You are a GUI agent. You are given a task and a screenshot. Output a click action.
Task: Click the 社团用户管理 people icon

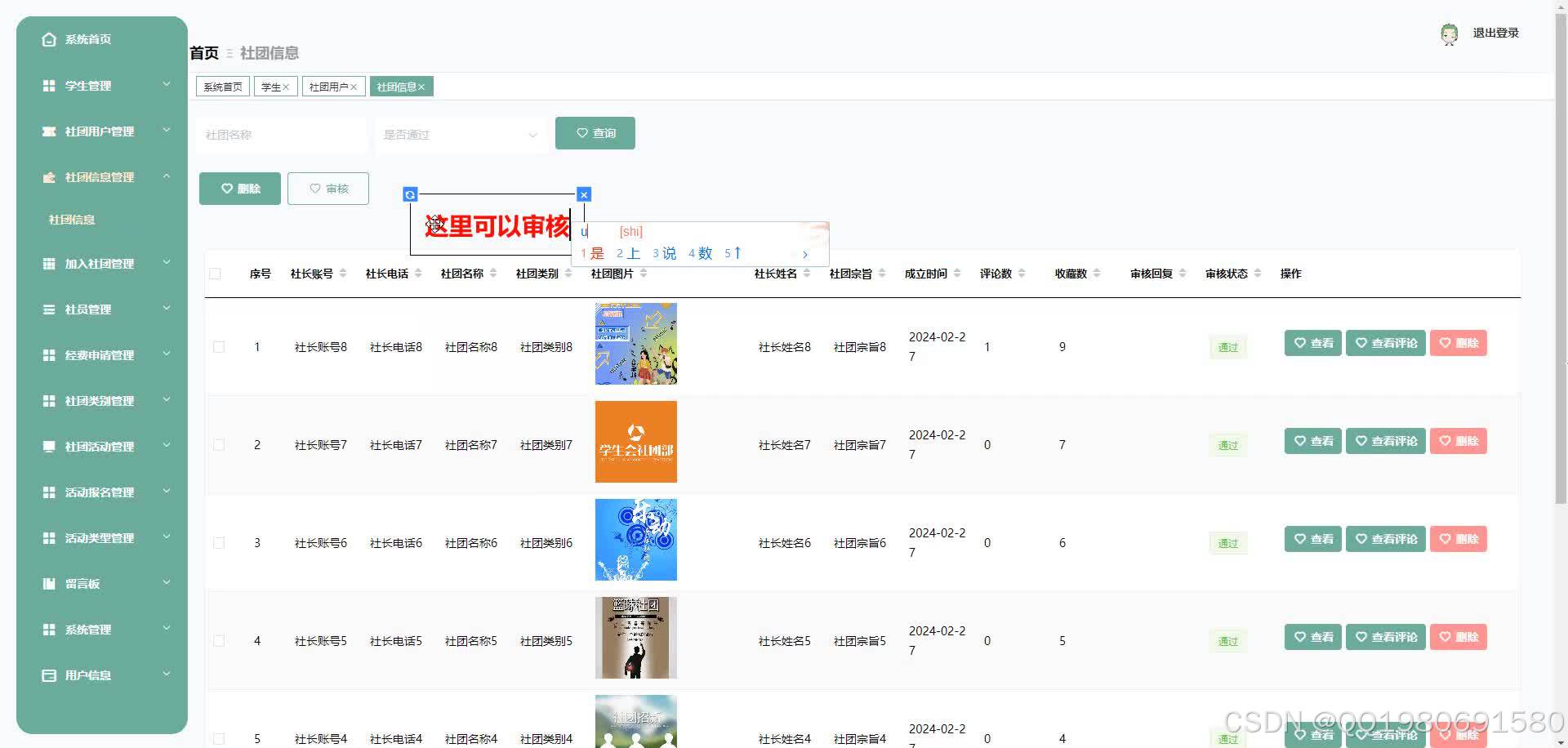coord(48,131)
